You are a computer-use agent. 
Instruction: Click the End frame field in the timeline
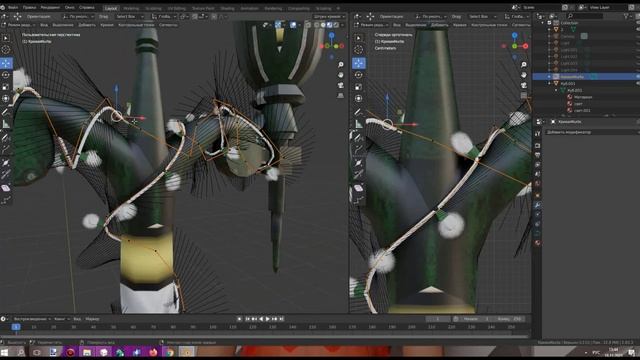[x=509, y=319]
